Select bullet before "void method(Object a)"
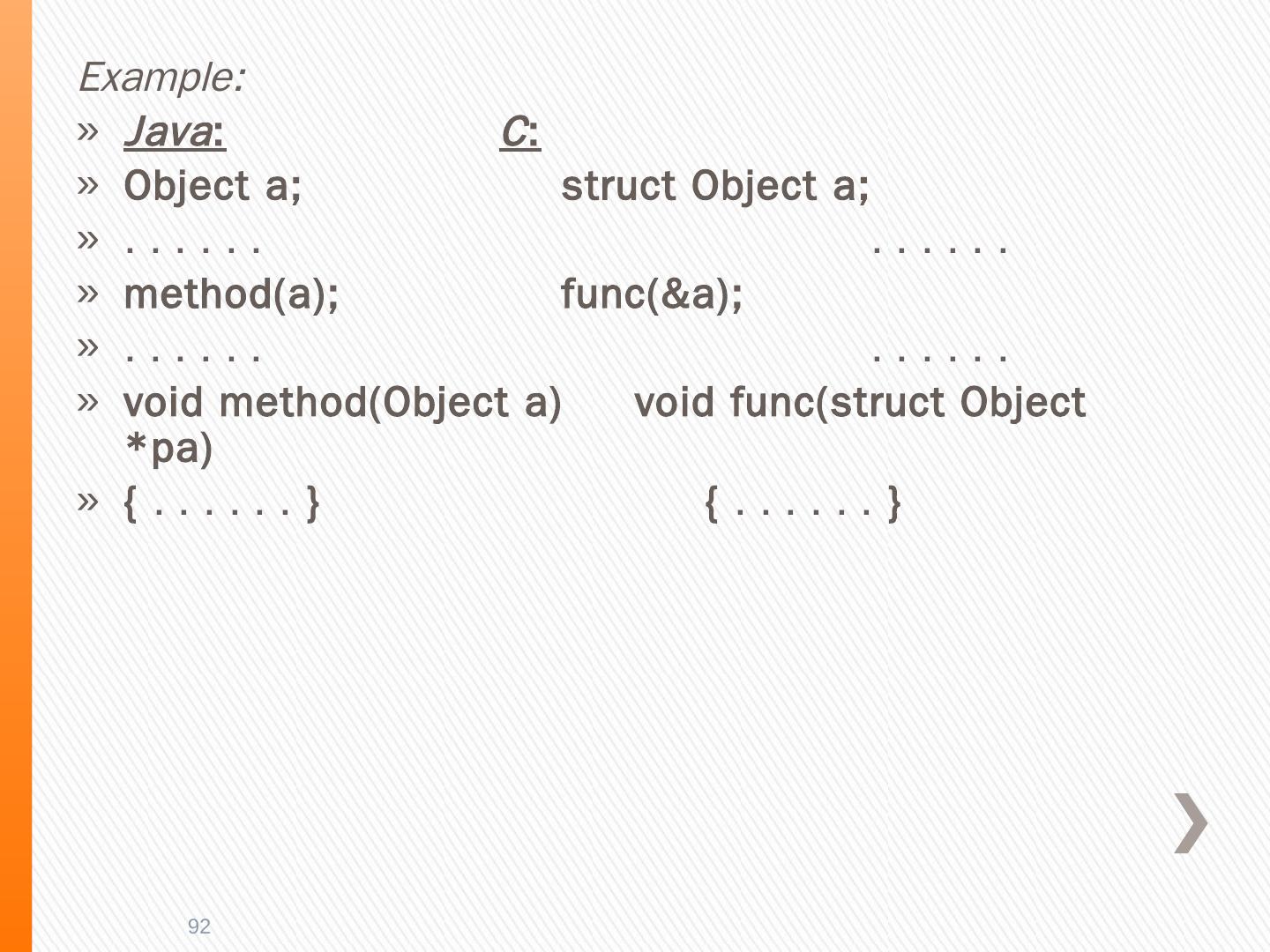This screenshot has height=952, width=1270. pyautogui.click(x=87, y=402)
